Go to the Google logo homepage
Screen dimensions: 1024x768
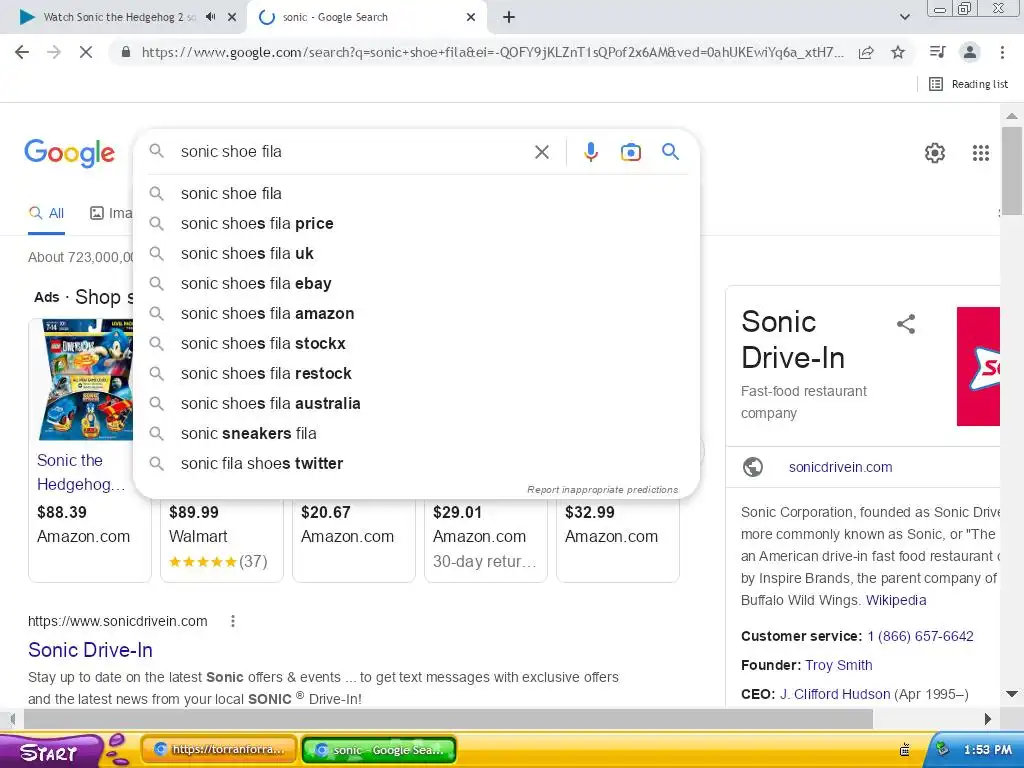70,153
